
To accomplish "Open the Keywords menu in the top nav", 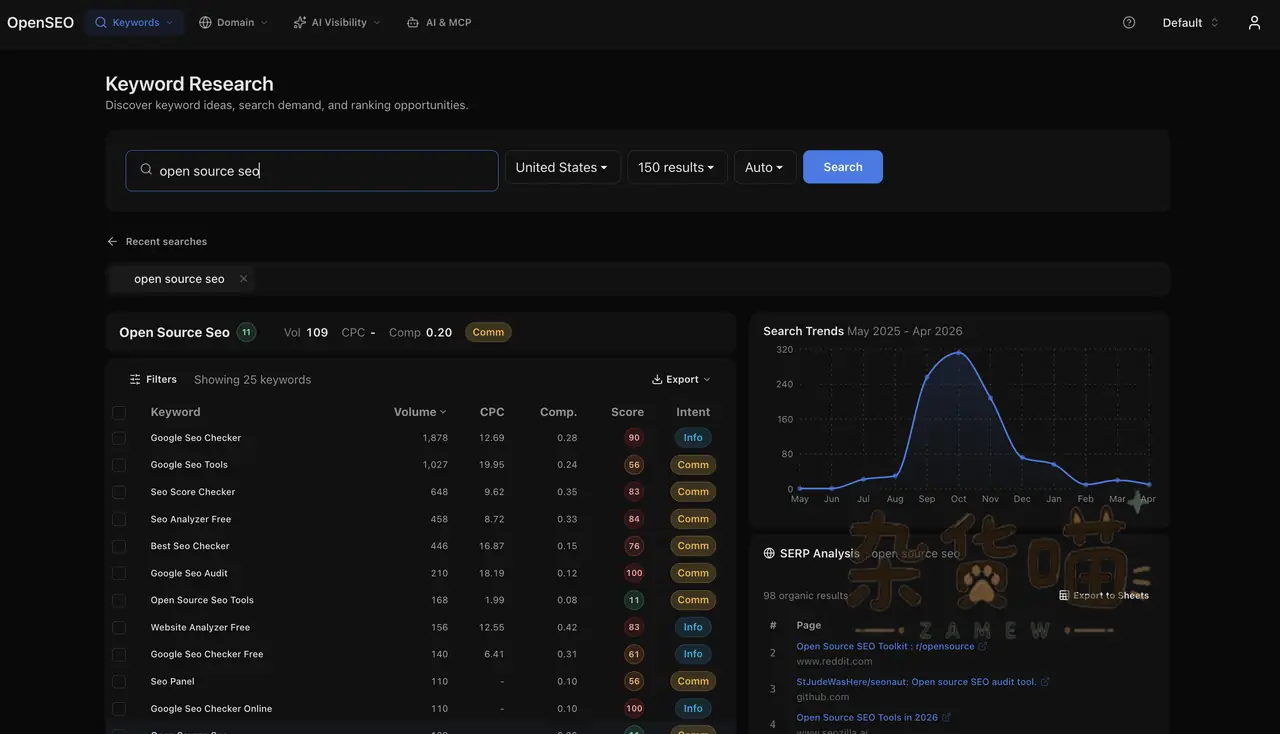I will point(134,22).
